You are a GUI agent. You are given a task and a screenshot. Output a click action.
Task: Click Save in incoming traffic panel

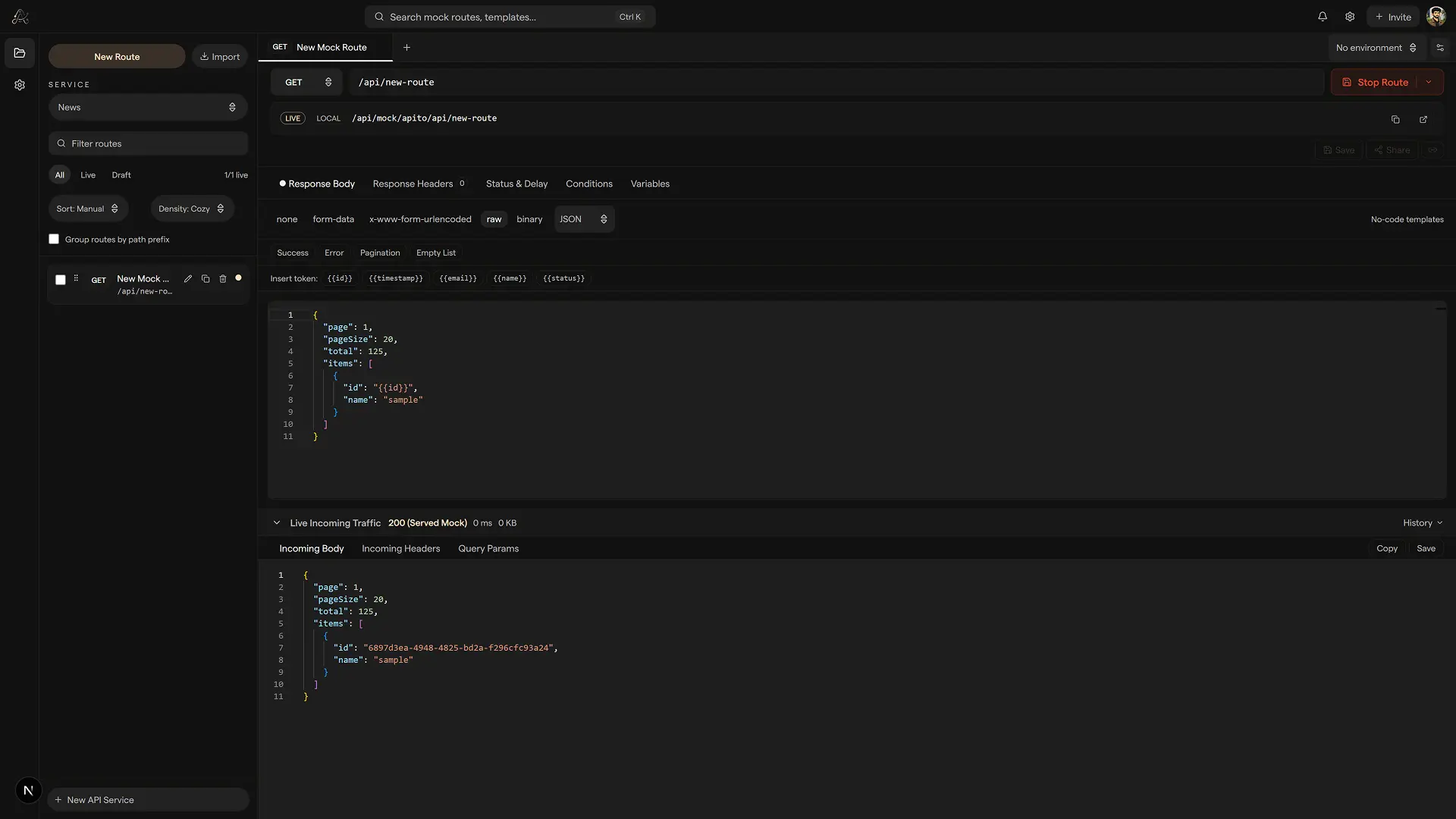(x=1426, y=548)
